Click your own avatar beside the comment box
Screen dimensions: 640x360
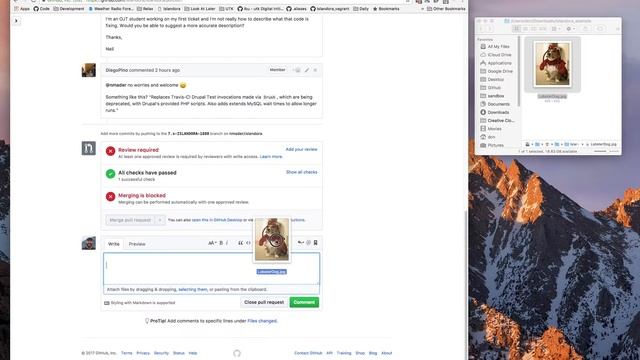point(89,243)
